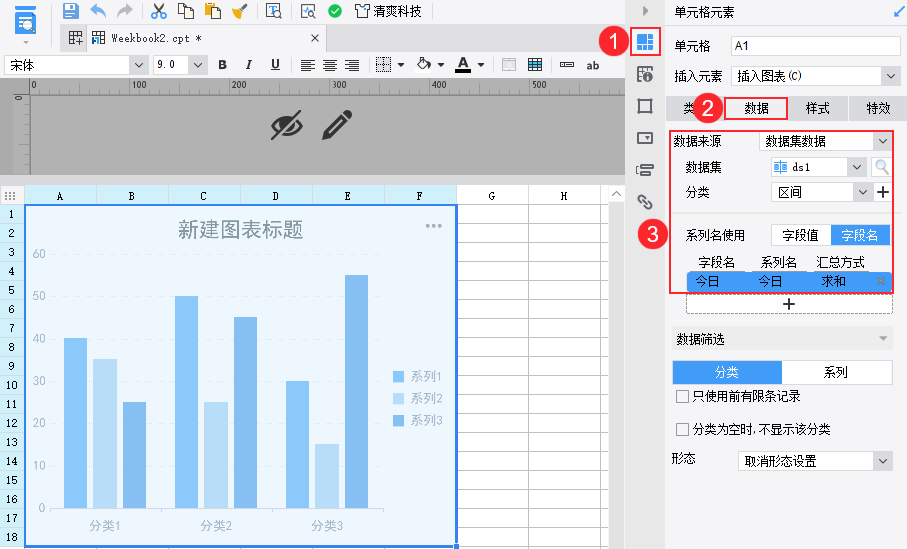The height and width of the screenshot is (549, 907).
Task: Open the template text search icon
Action: coord(273,11)
